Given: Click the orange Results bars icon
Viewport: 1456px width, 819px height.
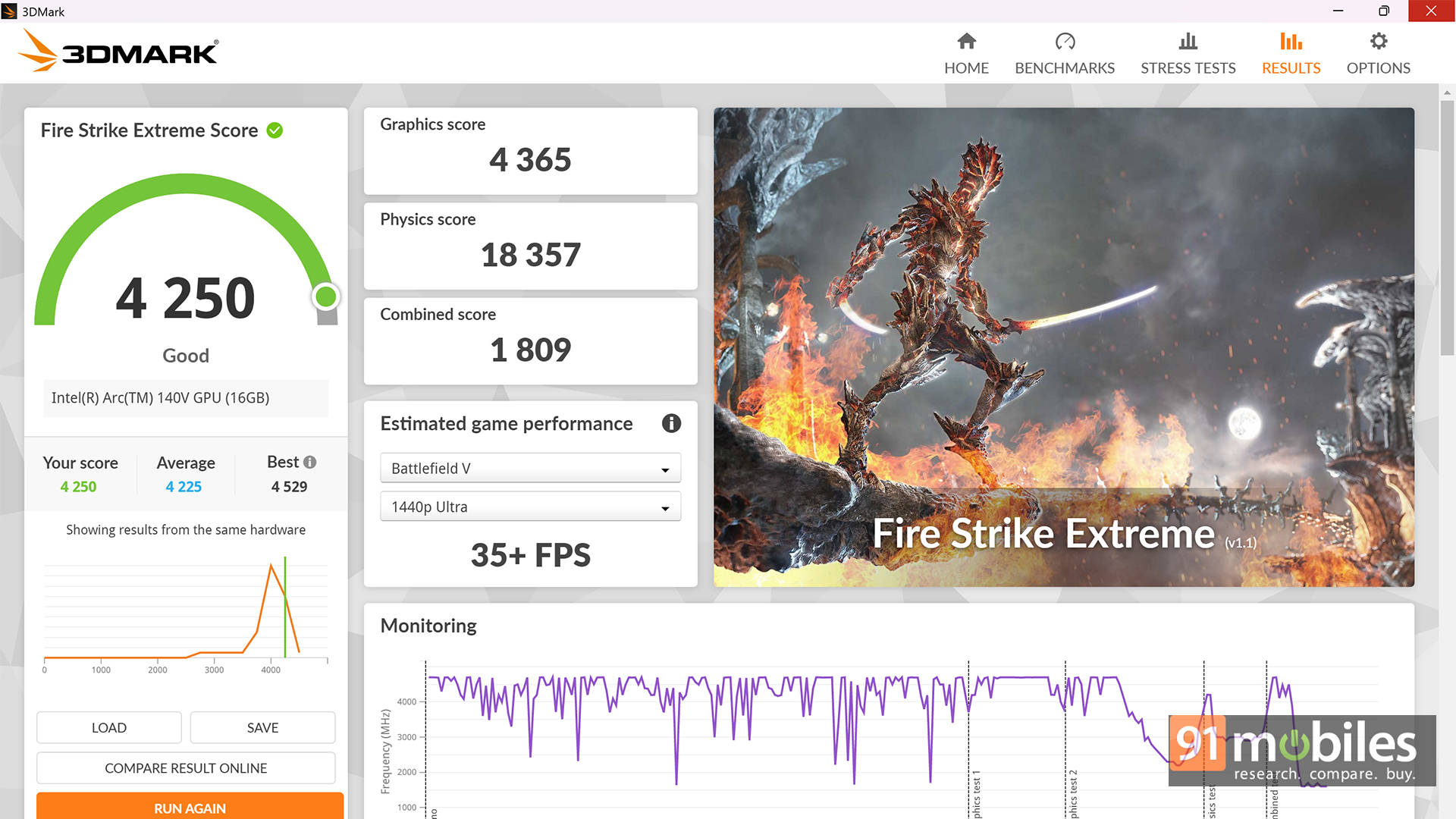Looking at the screenshot, I should 1291,41.
